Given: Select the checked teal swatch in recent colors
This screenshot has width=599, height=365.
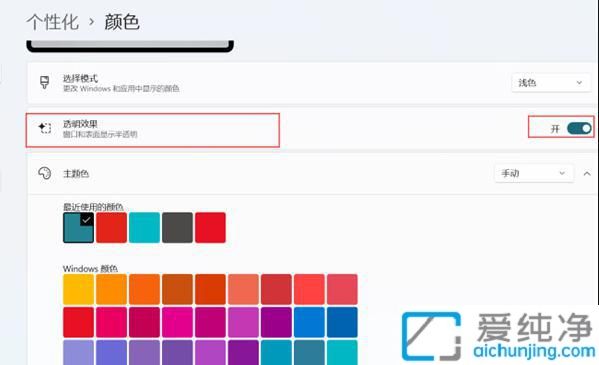Looking at the screenshot, I should (x=78, y=228).
